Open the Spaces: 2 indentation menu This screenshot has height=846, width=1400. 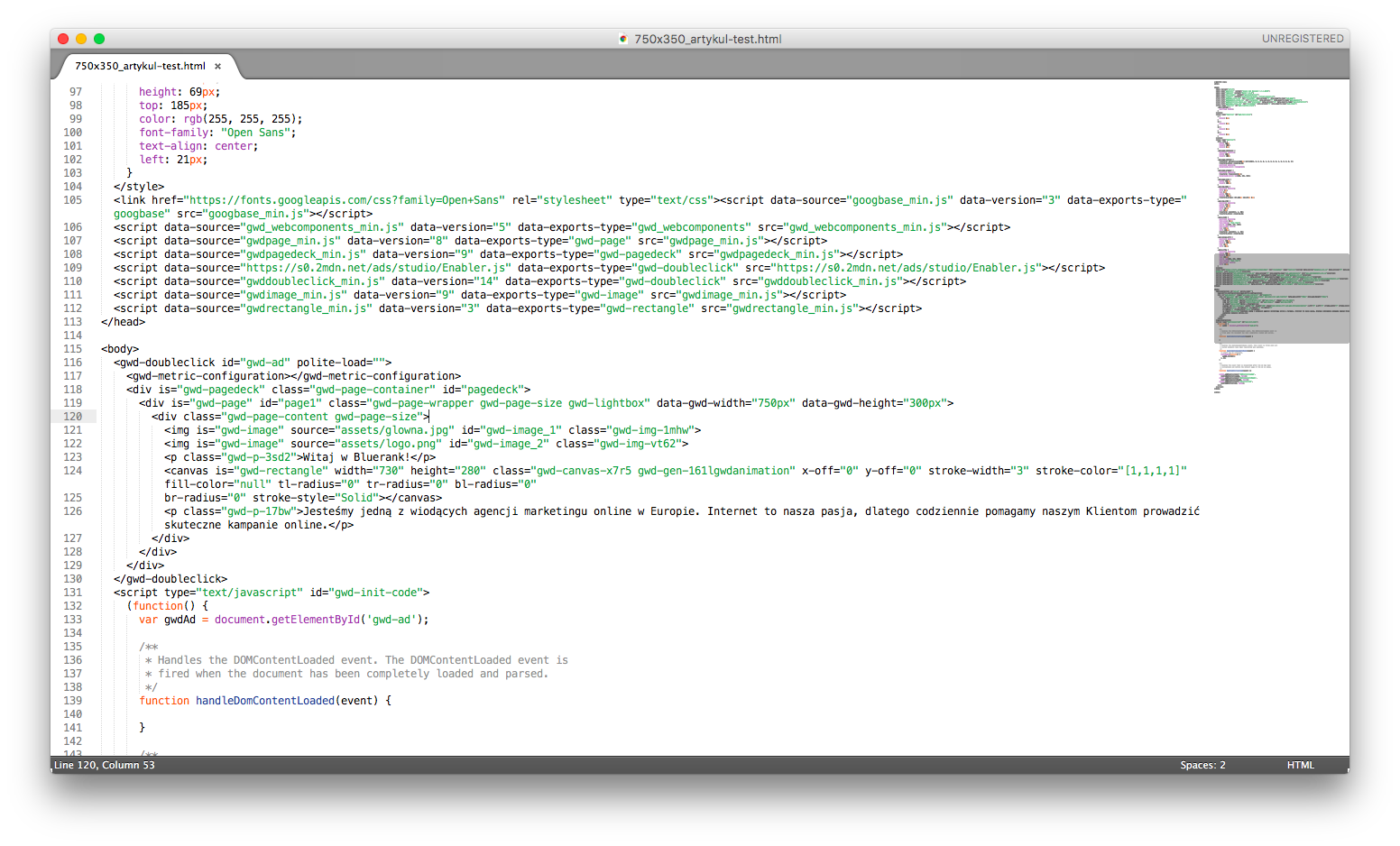click(1202, 765)
